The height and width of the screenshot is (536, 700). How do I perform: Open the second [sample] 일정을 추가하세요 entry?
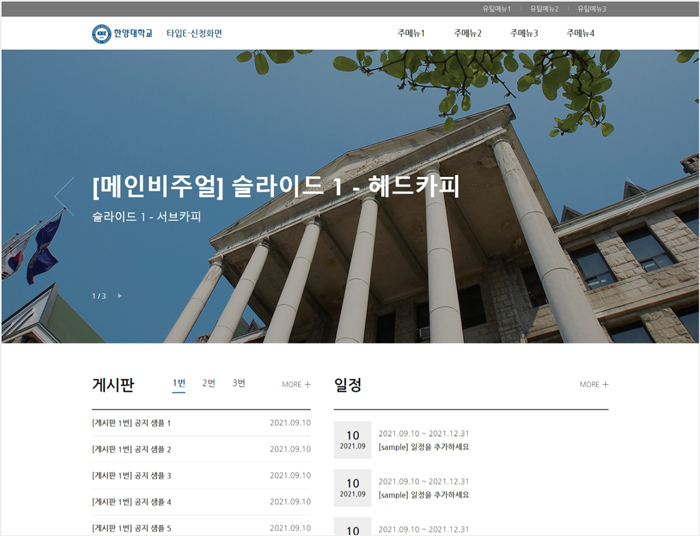(424, 495)
